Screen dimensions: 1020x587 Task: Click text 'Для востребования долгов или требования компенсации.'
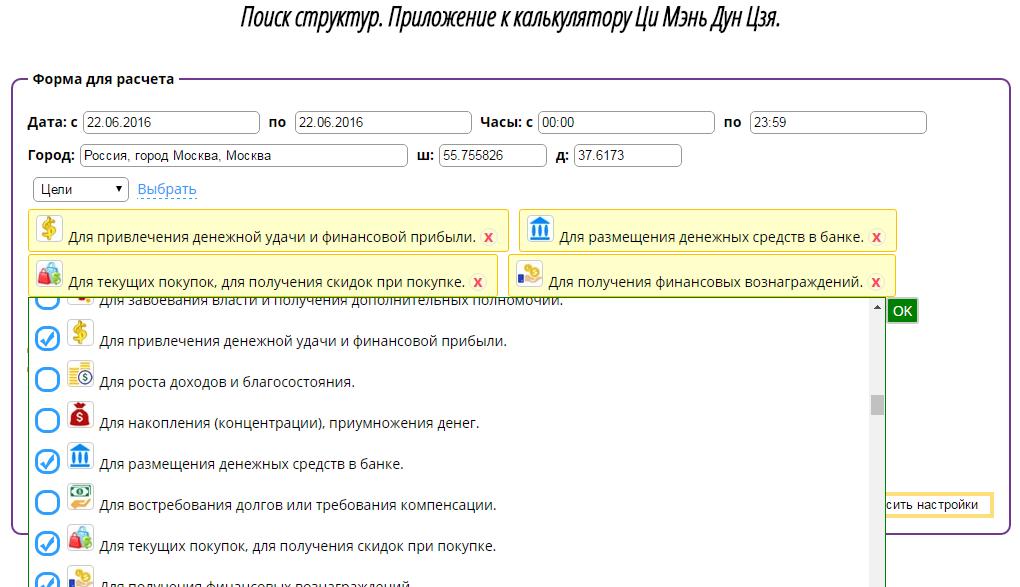point(298,505)
